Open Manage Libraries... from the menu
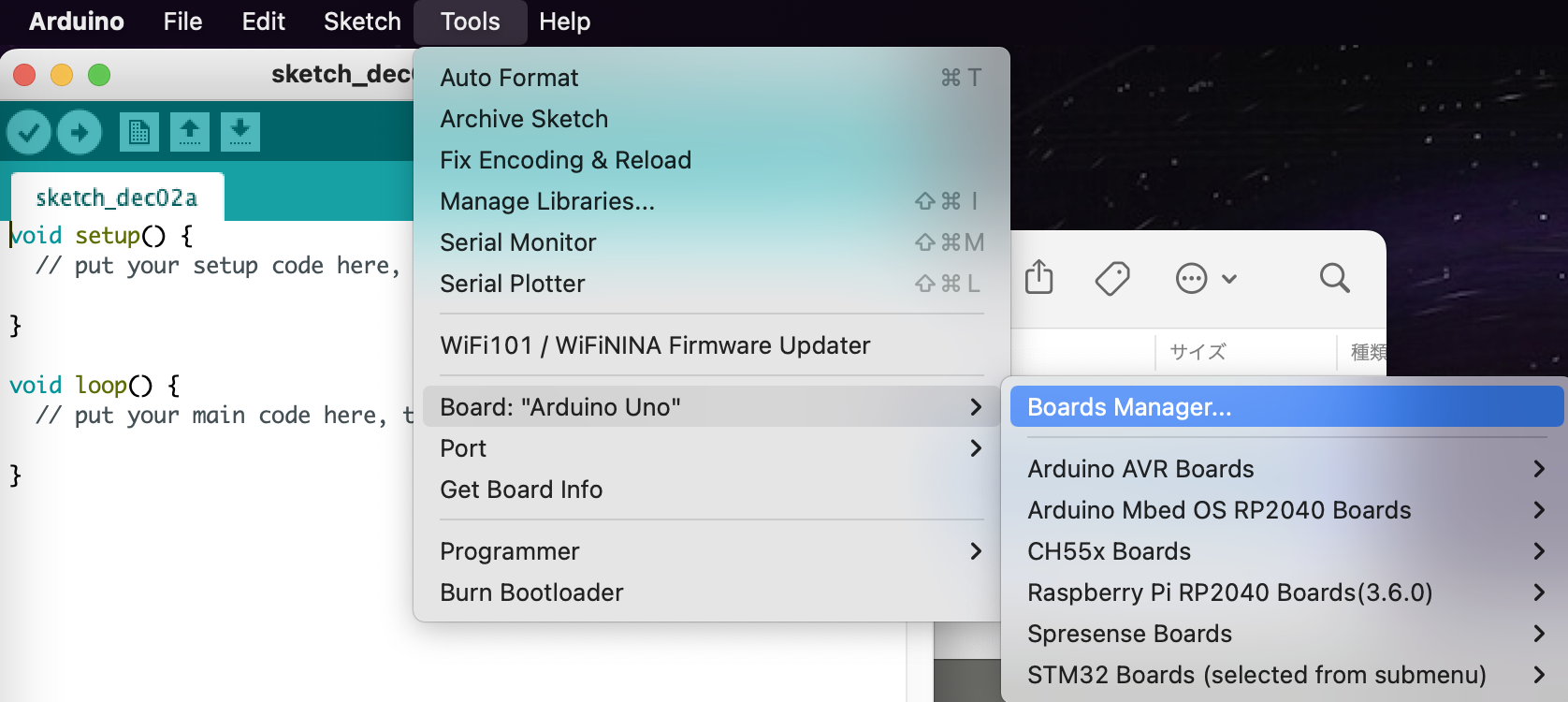This screenshot has height=702, width=1568. tap(712, 201)
